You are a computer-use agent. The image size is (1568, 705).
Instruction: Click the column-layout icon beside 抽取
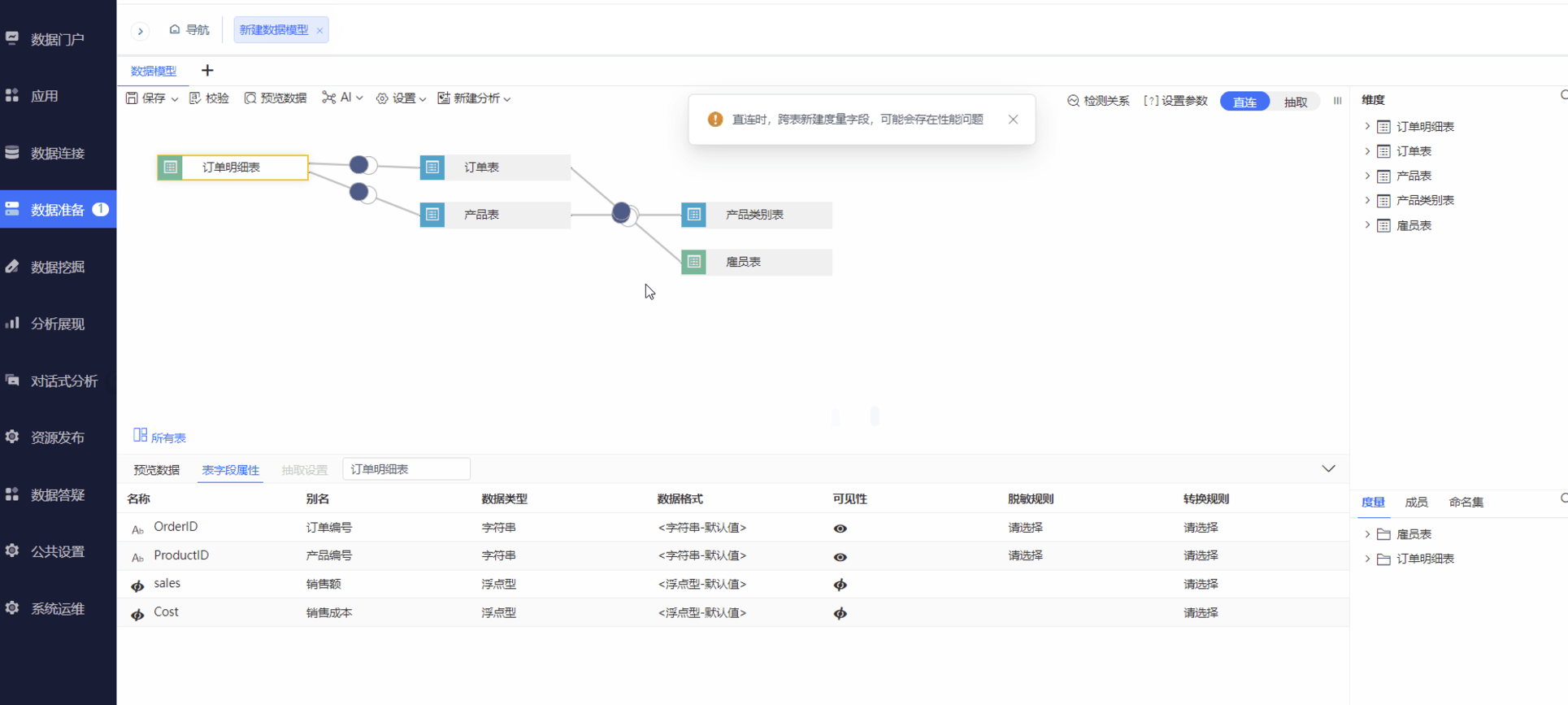[1337, 101]
